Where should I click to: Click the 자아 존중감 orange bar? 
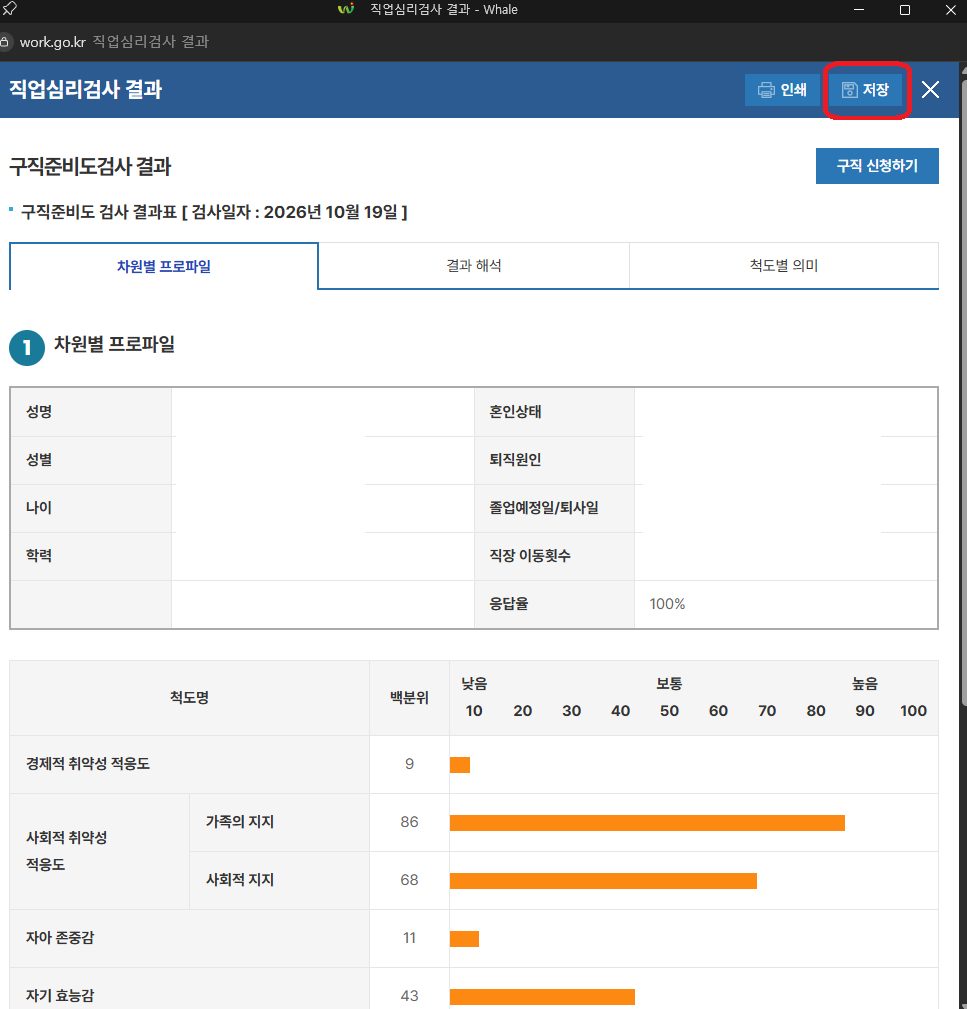pos(465,938)
